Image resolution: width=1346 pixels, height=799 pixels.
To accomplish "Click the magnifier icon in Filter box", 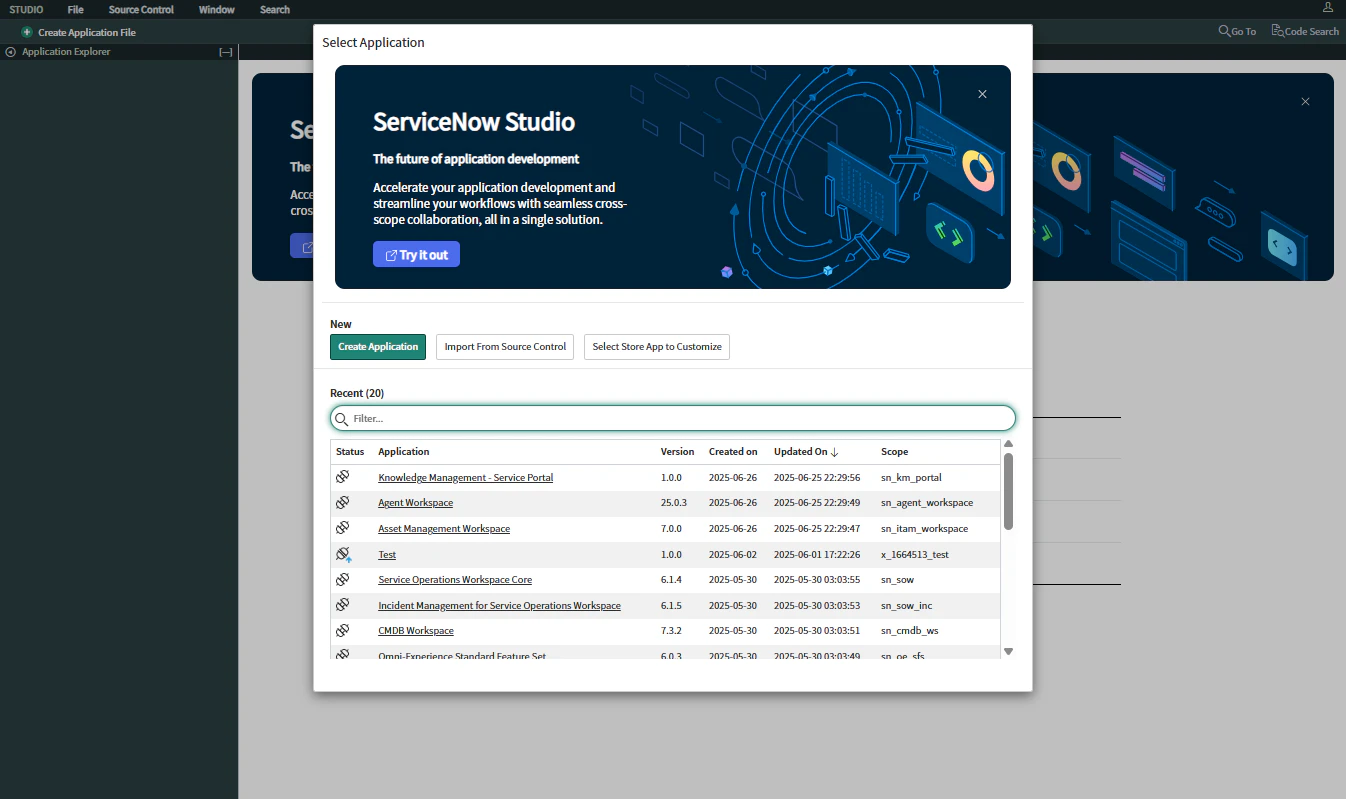I will (342, 419).
